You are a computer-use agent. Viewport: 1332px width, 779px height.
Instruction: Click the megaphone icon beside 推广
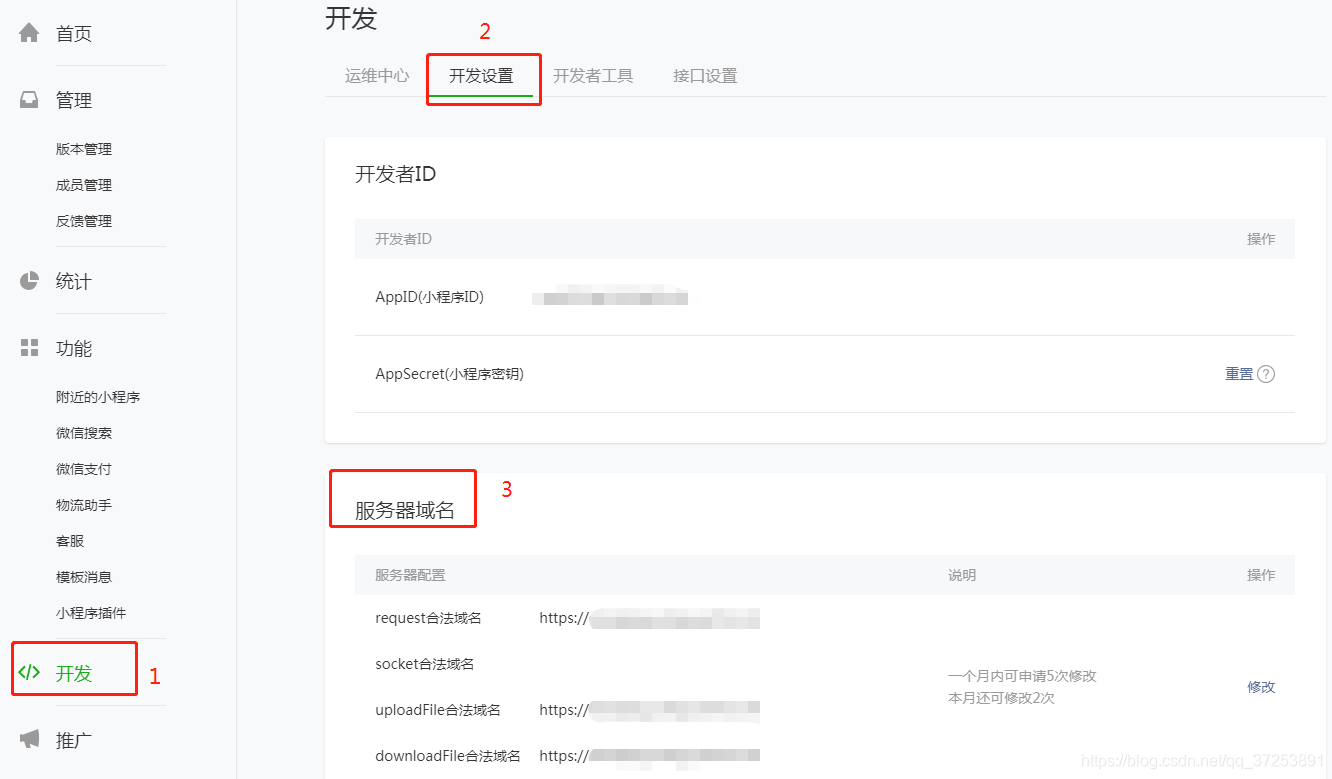pos(29,740)
